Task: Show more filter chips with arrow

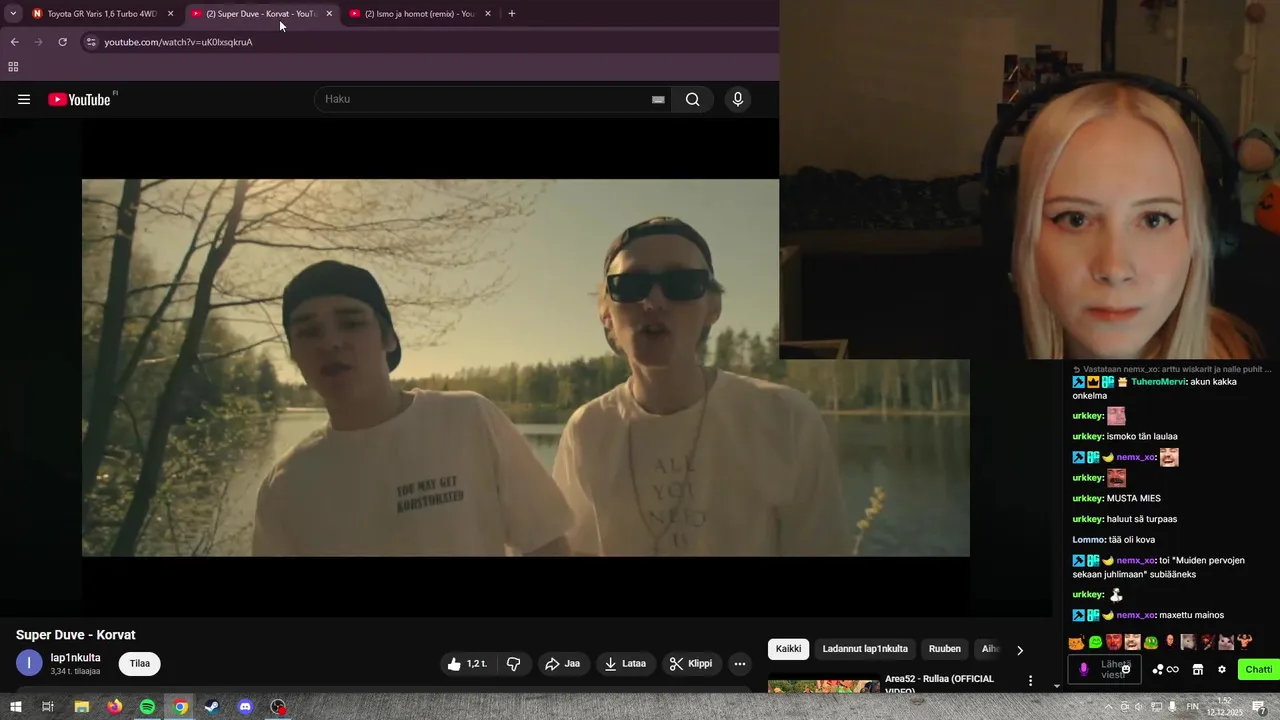Action: coord(1020,650)
